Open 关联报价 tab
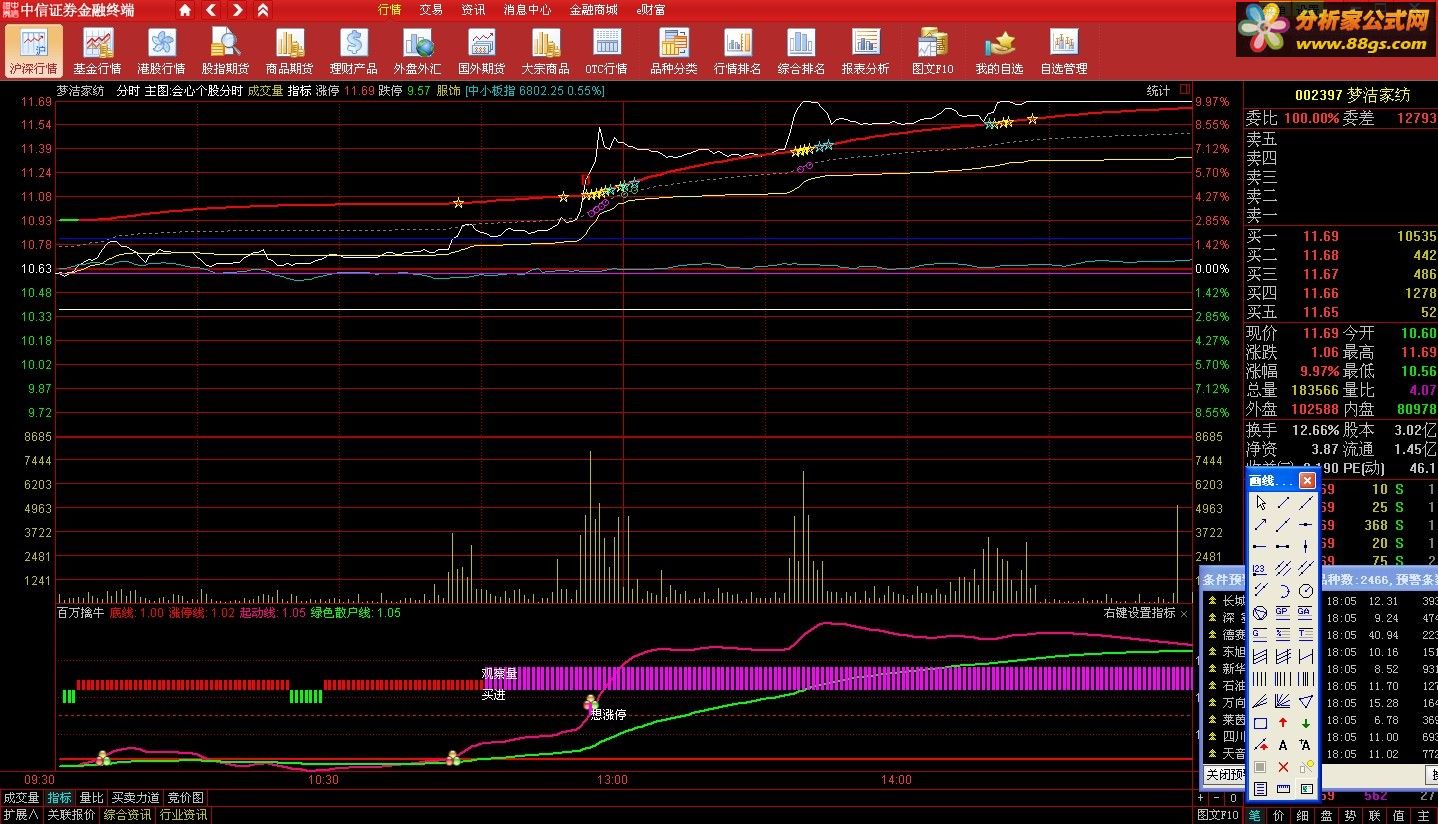This screenshot has width=1438, height=824. [72, 815]
